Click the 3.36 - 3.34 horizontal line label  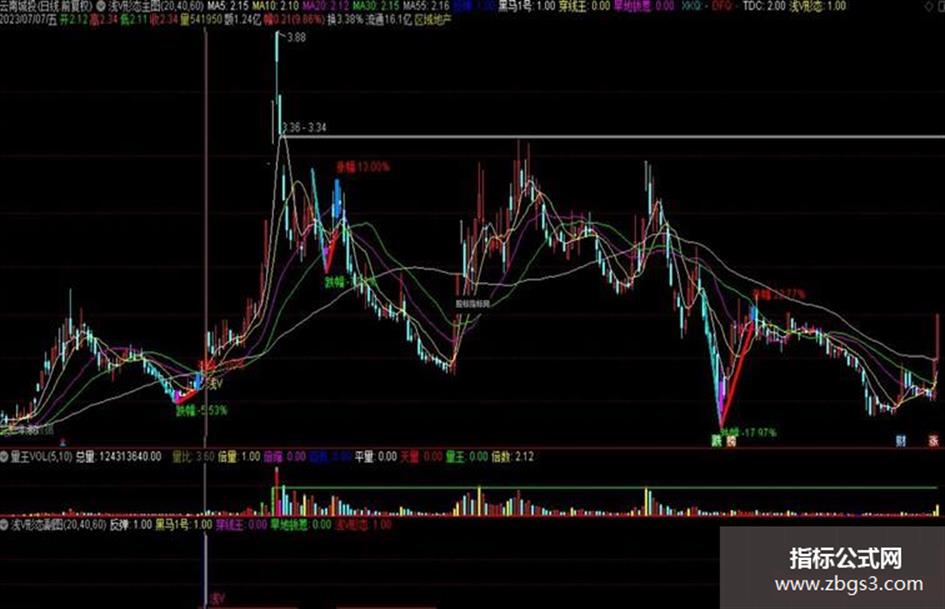click(304, 127)
